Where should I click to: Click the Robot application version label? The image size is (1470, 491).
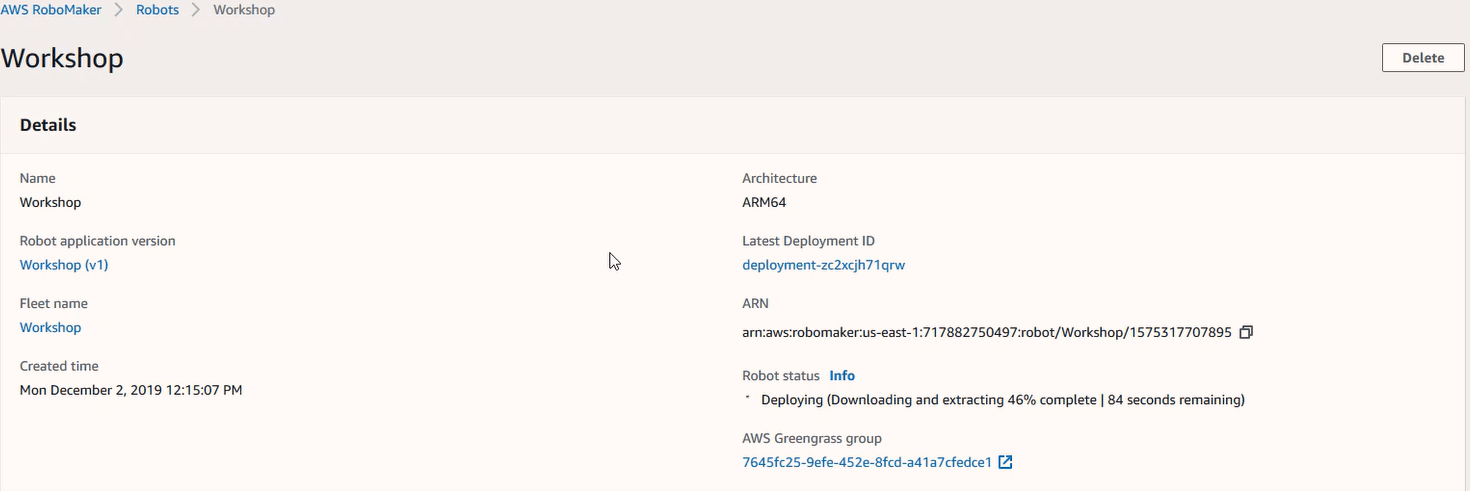[98, 241]
